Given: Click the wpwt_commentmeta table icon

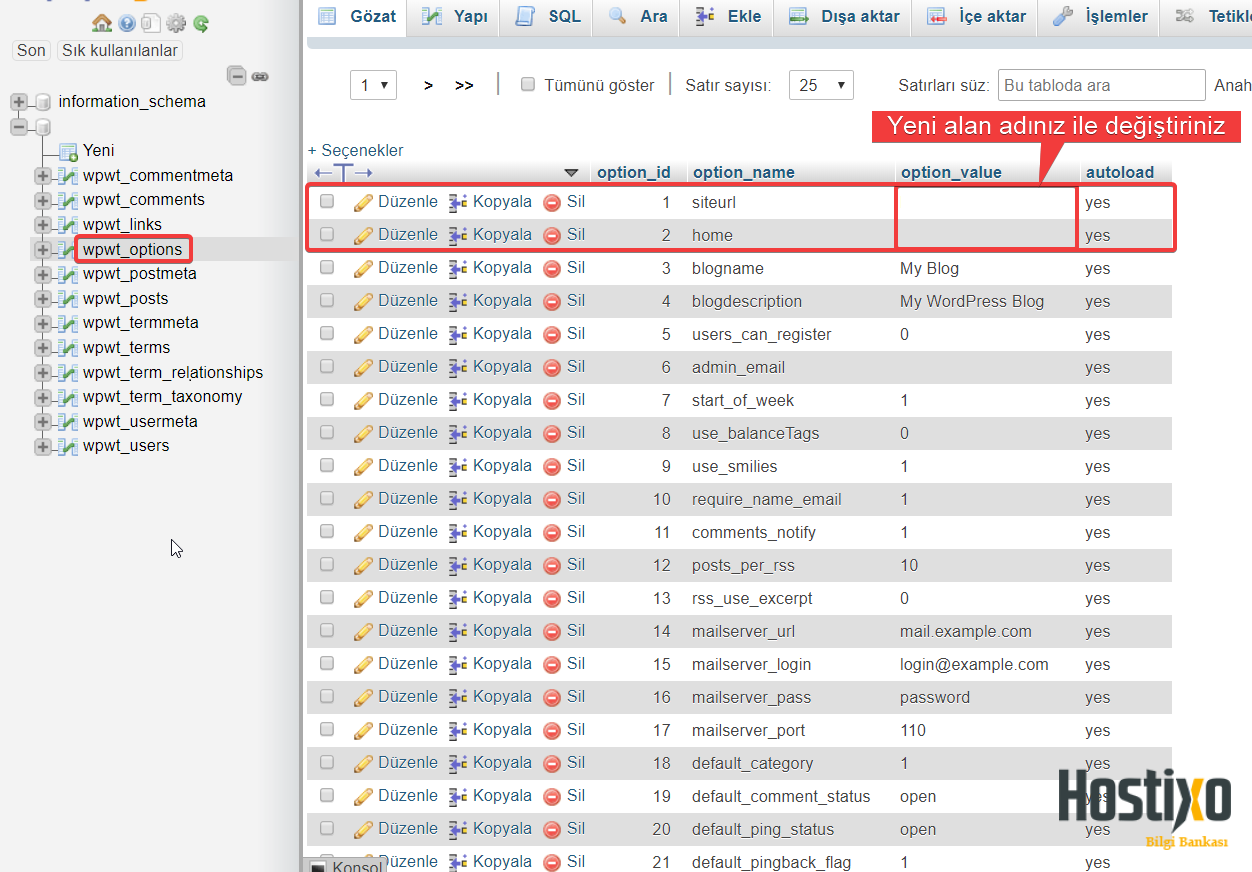Looking at the screenshot, I should 68,176.
